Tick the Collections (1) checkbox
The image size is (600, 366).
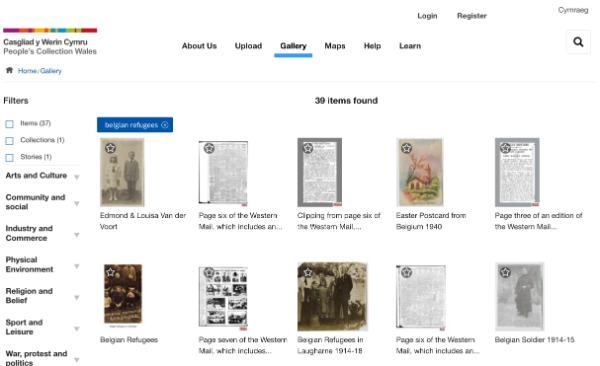click(x=10, y=141)
